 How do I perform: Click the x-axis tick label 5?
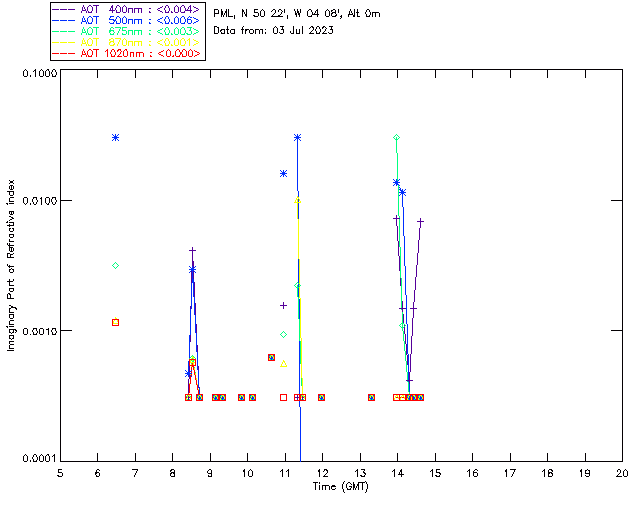click(60, 473)
